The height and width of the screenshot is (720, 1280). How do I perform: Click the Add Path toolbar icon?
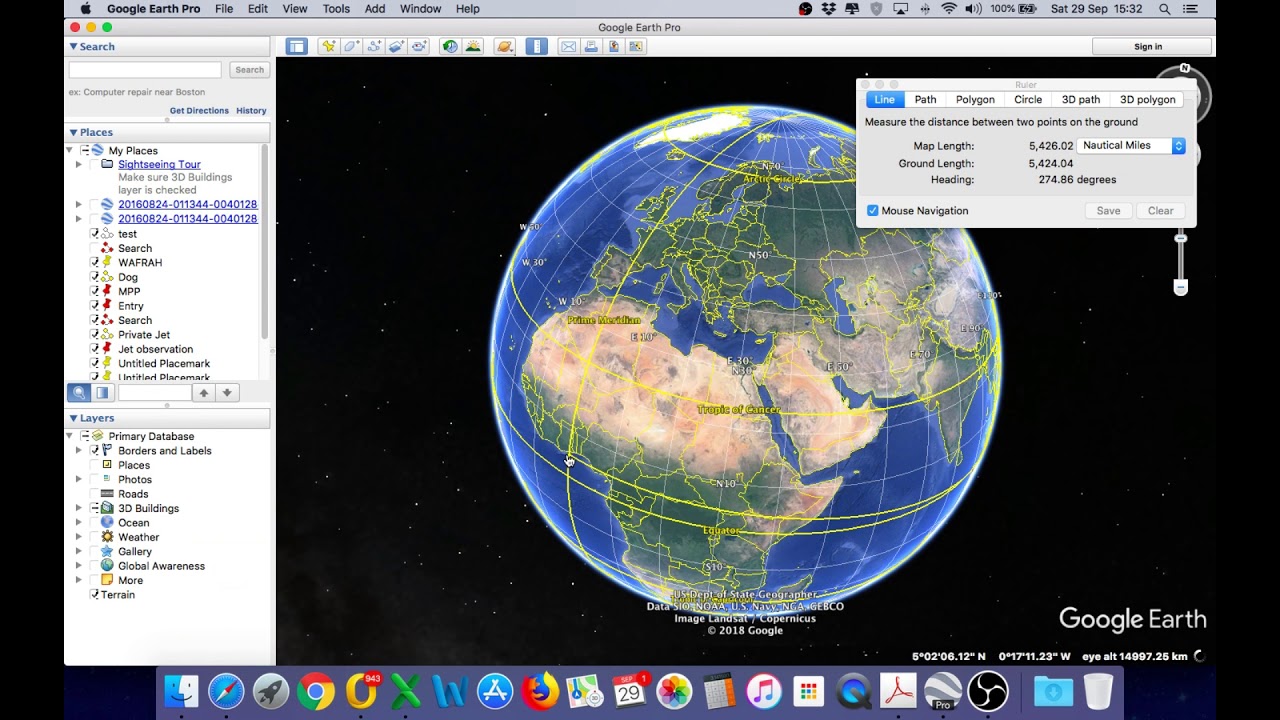pyautogui.click(x=374, y=46)
